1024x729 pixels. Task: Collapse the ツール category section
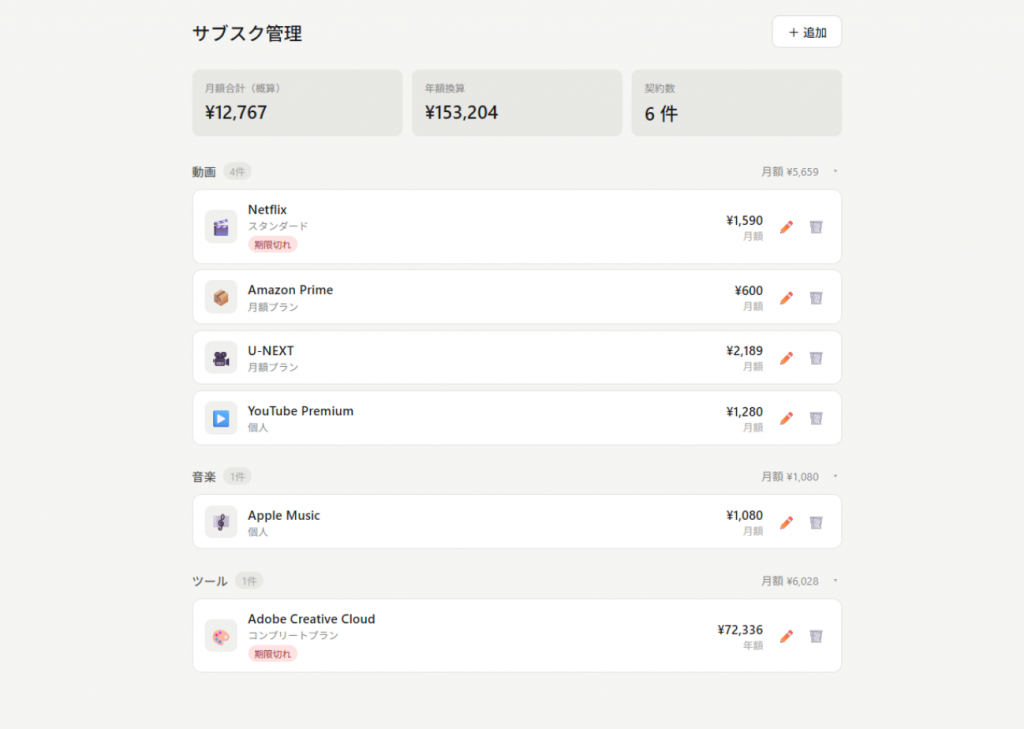835,581
